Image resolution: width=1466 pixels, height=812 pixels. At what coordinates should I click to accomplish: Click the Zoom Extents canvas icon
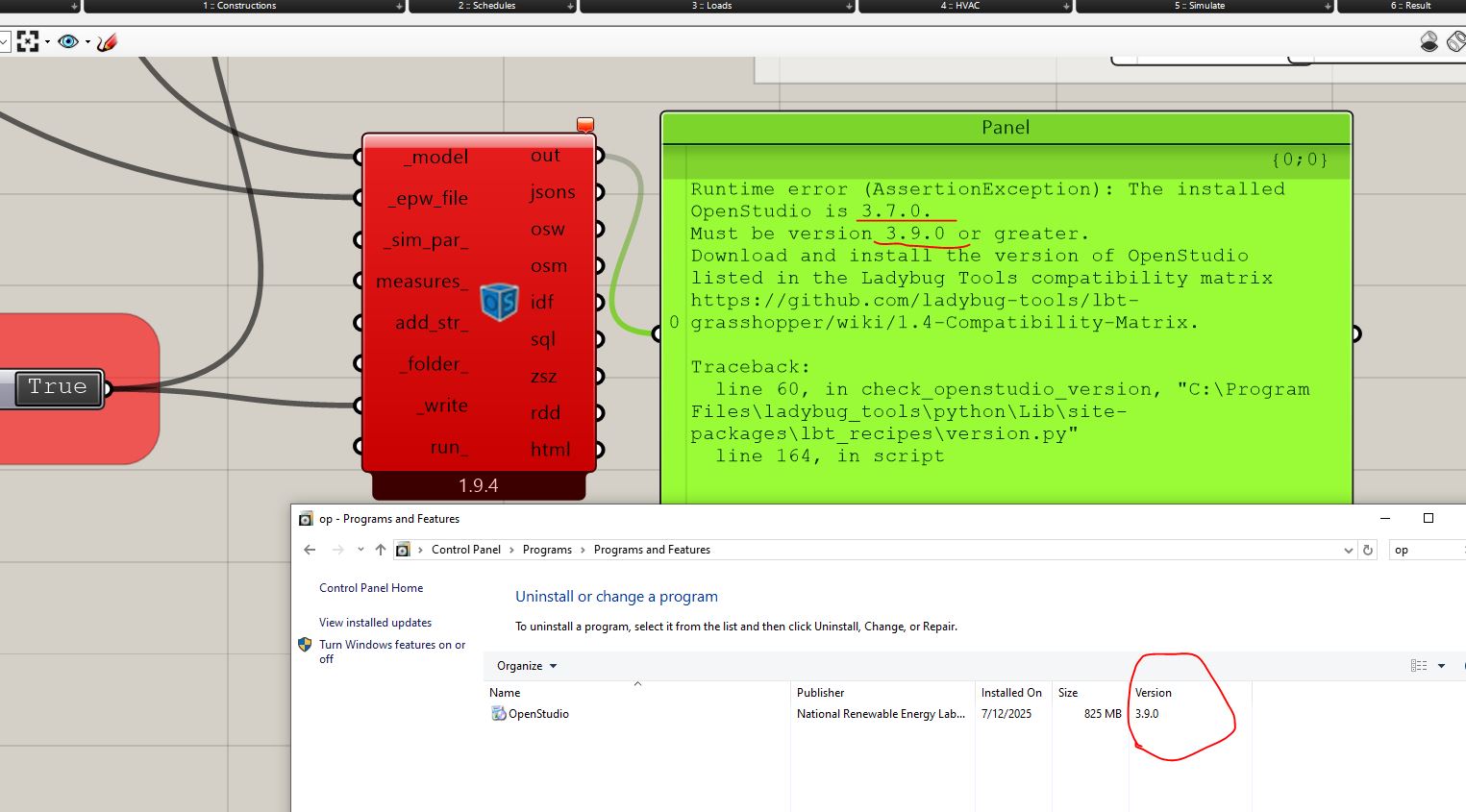pyautogui.click(x=28, y=41)
